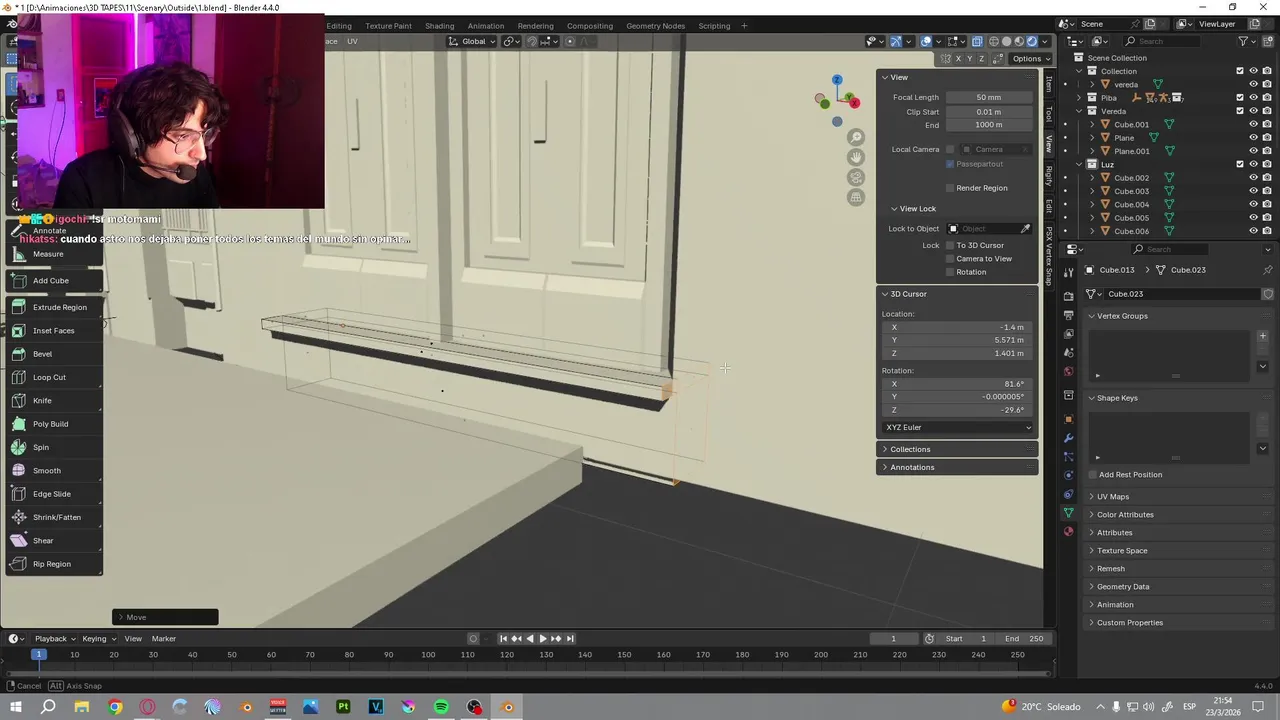The width and height of the screenshot is (1280, 720).
Task: Click the 3D Cursor Location X field
Action: pyautogui.click(x=958, y=327)
